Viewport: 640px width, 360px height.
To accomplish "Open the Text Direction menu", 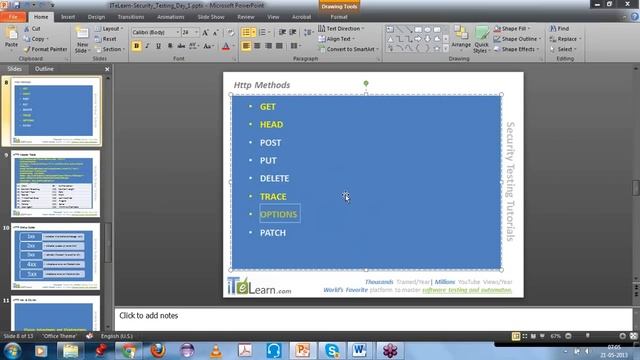I will [x=341, y=29].
